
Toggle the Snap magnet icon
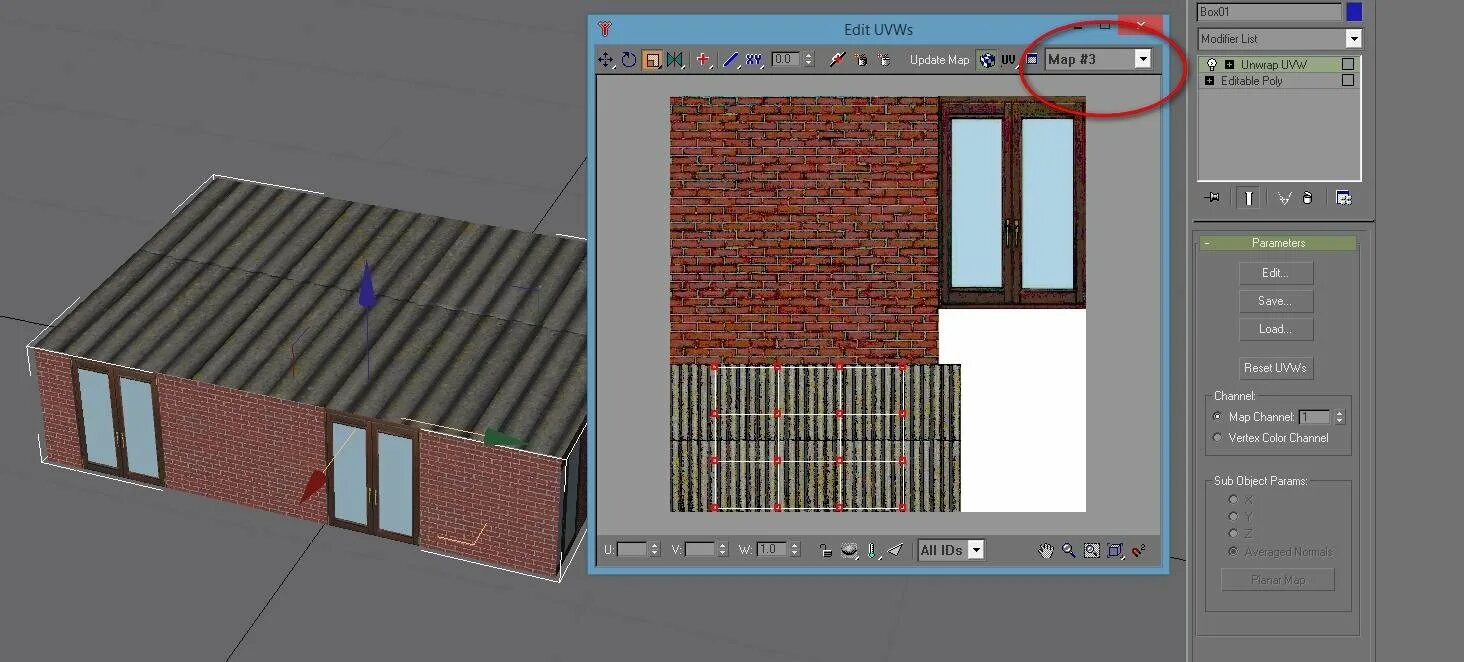[x=1138, y=550]
